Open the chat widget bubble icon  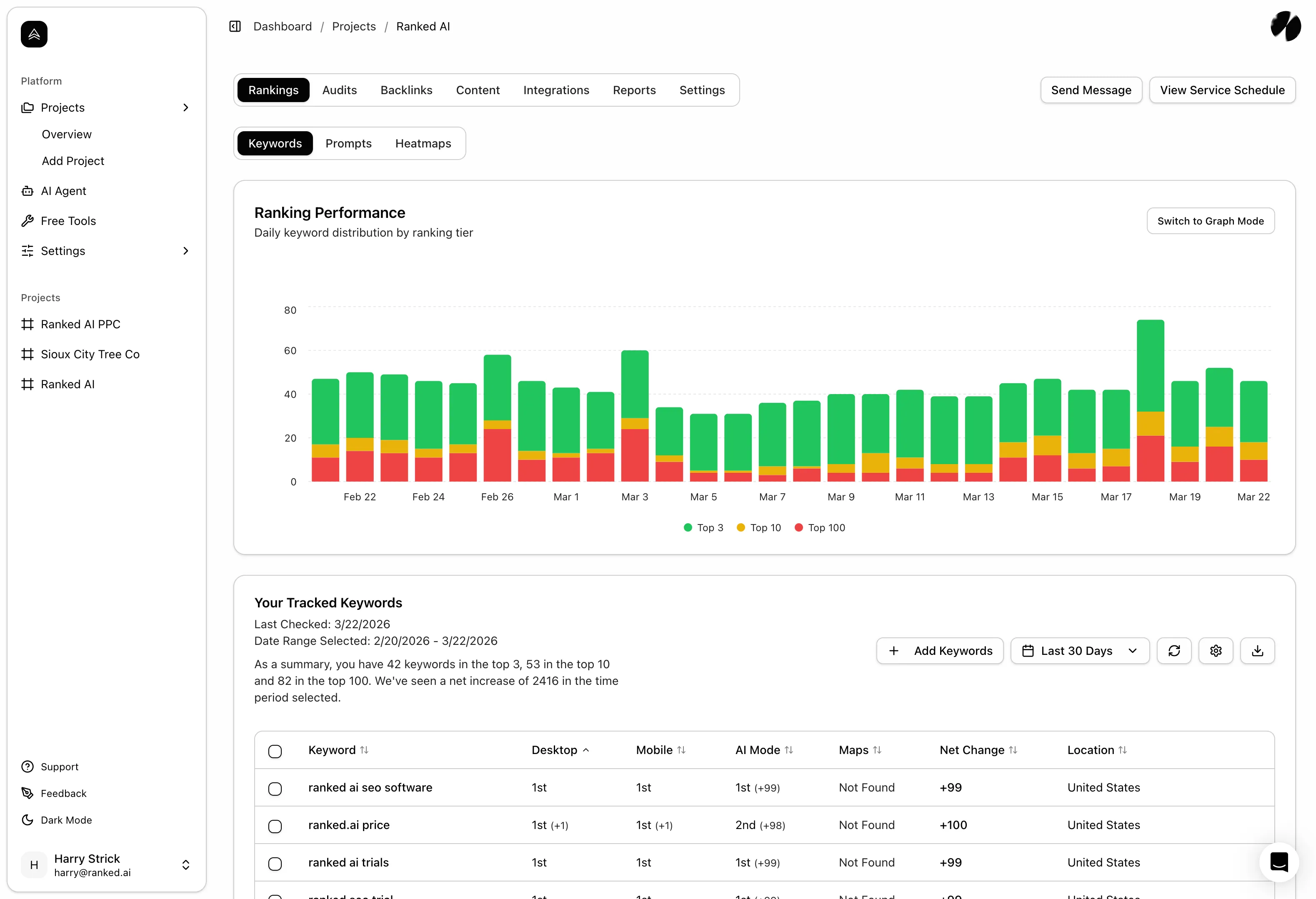coord(1278,862)
